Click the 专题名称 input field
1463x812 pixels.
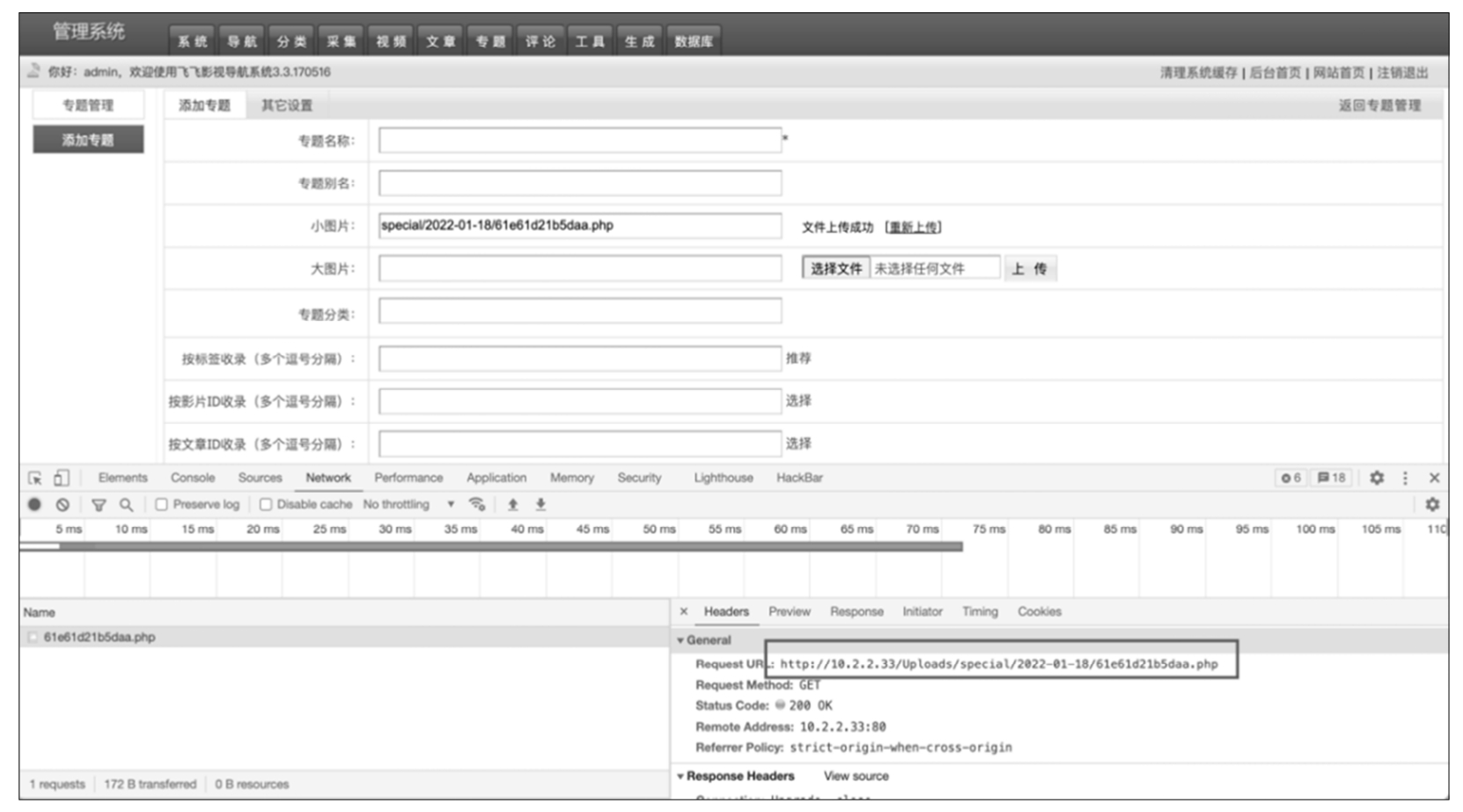click(x=579, y=140)
